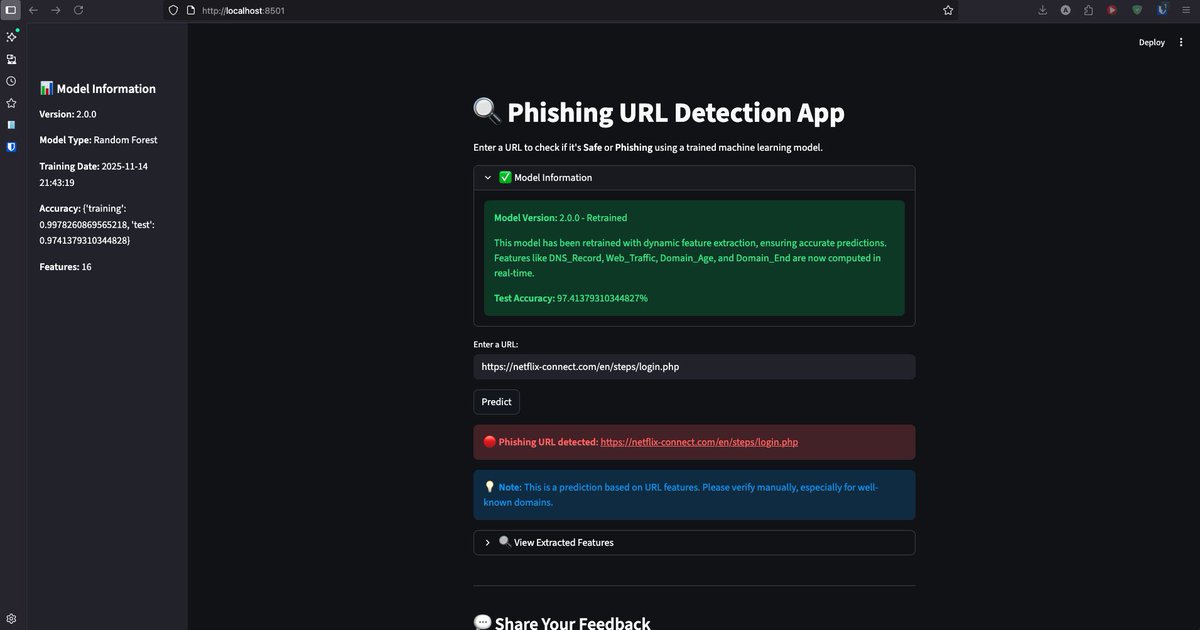Open the browser hamburger application menu
This screenshot has height=630, width=1200.
(x=1184, y=9)
